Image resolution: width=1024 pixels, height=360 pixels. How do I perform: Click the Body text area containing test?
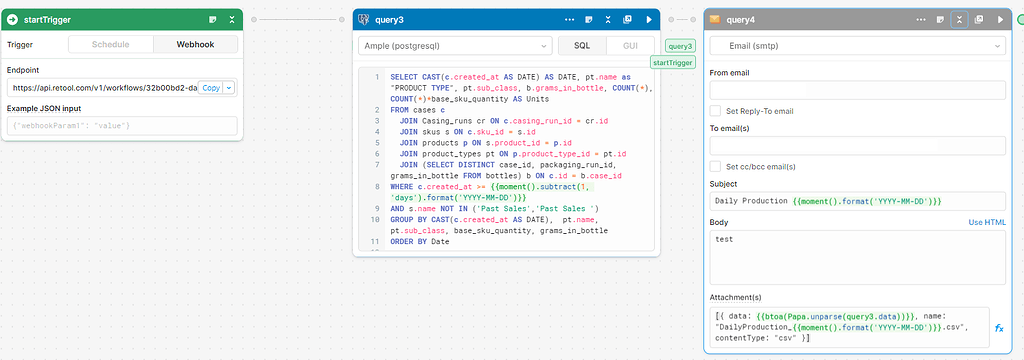point(857,257)
